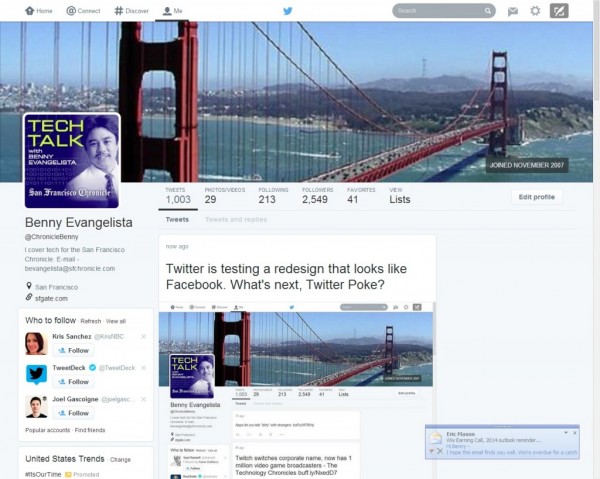Screen dimensions: 600x479
Task: Click the bevangelista@sfchronicle.com email text
Action: point(70,269)
